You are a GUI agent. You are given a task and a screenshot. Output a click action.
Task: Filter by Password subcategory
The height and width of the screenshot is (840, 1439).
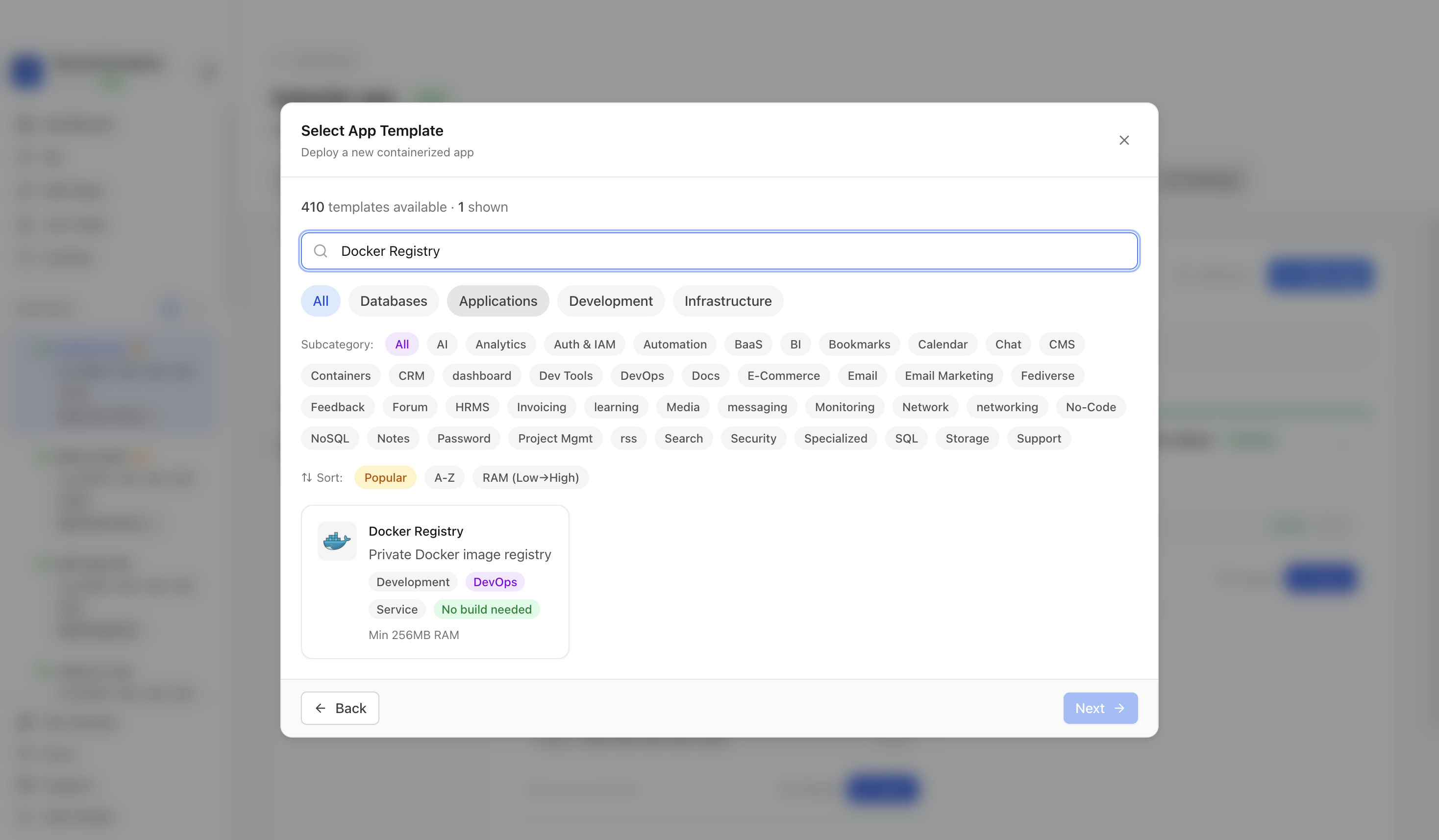[x=464, y=439]
